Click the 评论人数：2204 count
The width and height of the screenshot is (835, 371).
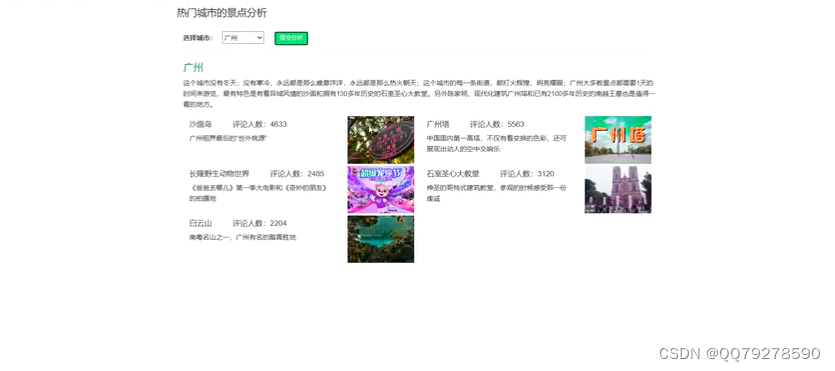(259, 223)
